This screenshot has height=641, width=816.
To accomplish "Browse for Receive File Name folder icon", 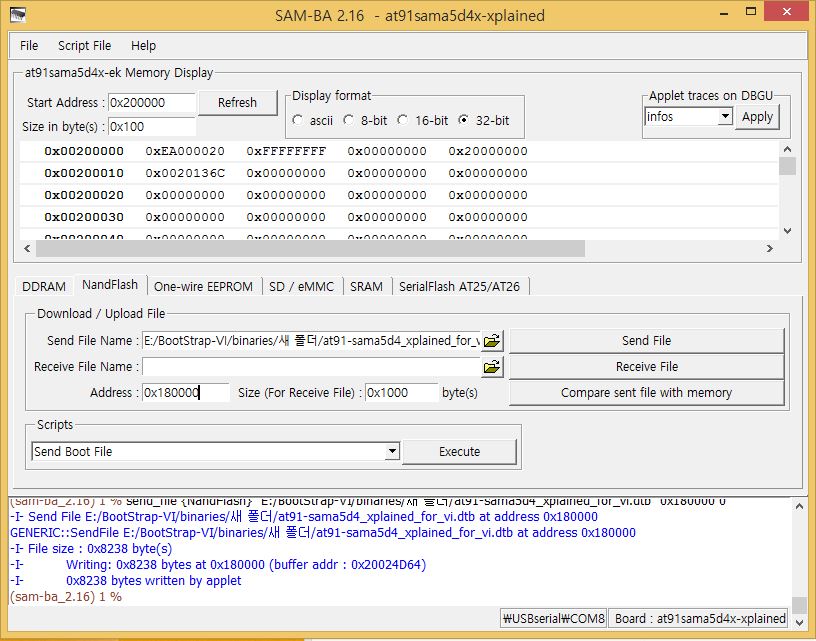I will (492, 367).
